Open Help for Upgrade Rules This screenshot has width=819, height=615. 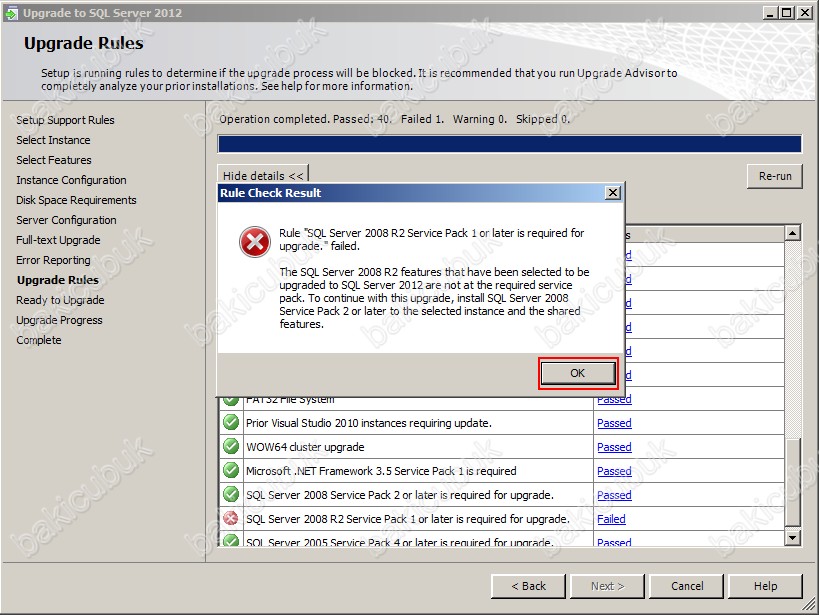click(765, 586)
